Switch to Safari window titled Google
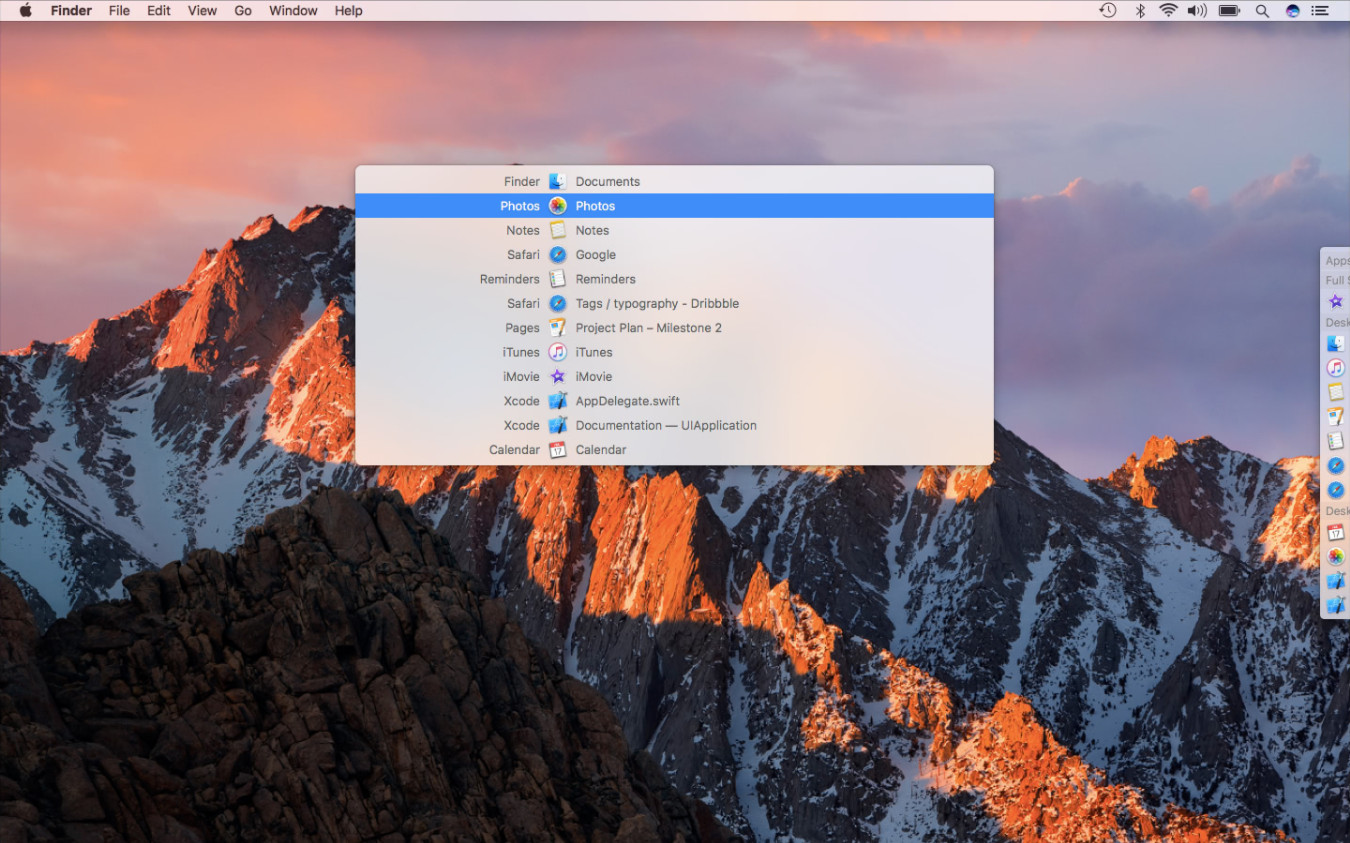This screenshot has height=843, width=1350. pyautogui.click(x=674, y=255)
